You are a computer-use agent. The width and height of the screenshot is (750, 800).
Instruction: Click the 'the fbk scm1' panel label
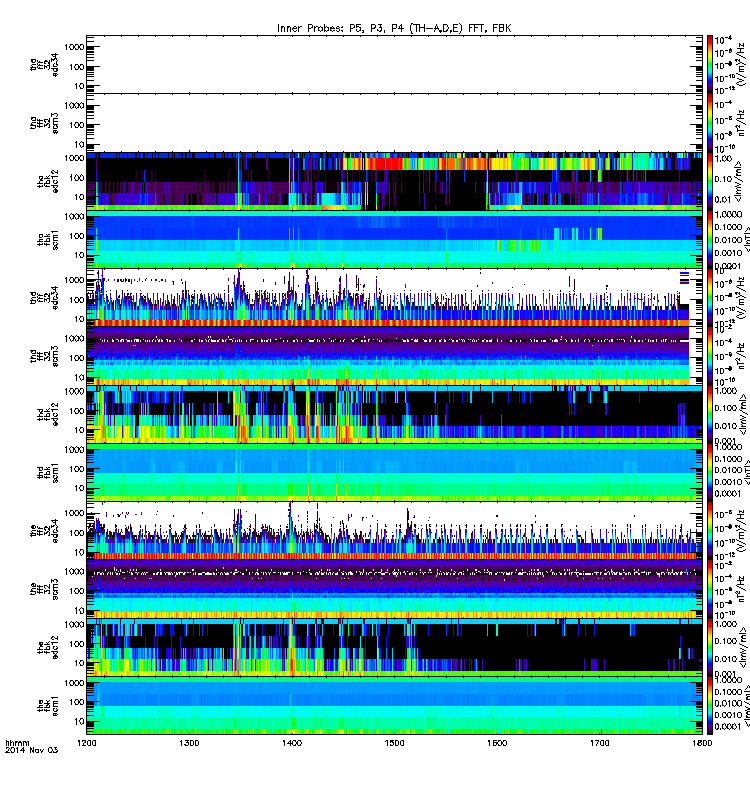[48, 706]
